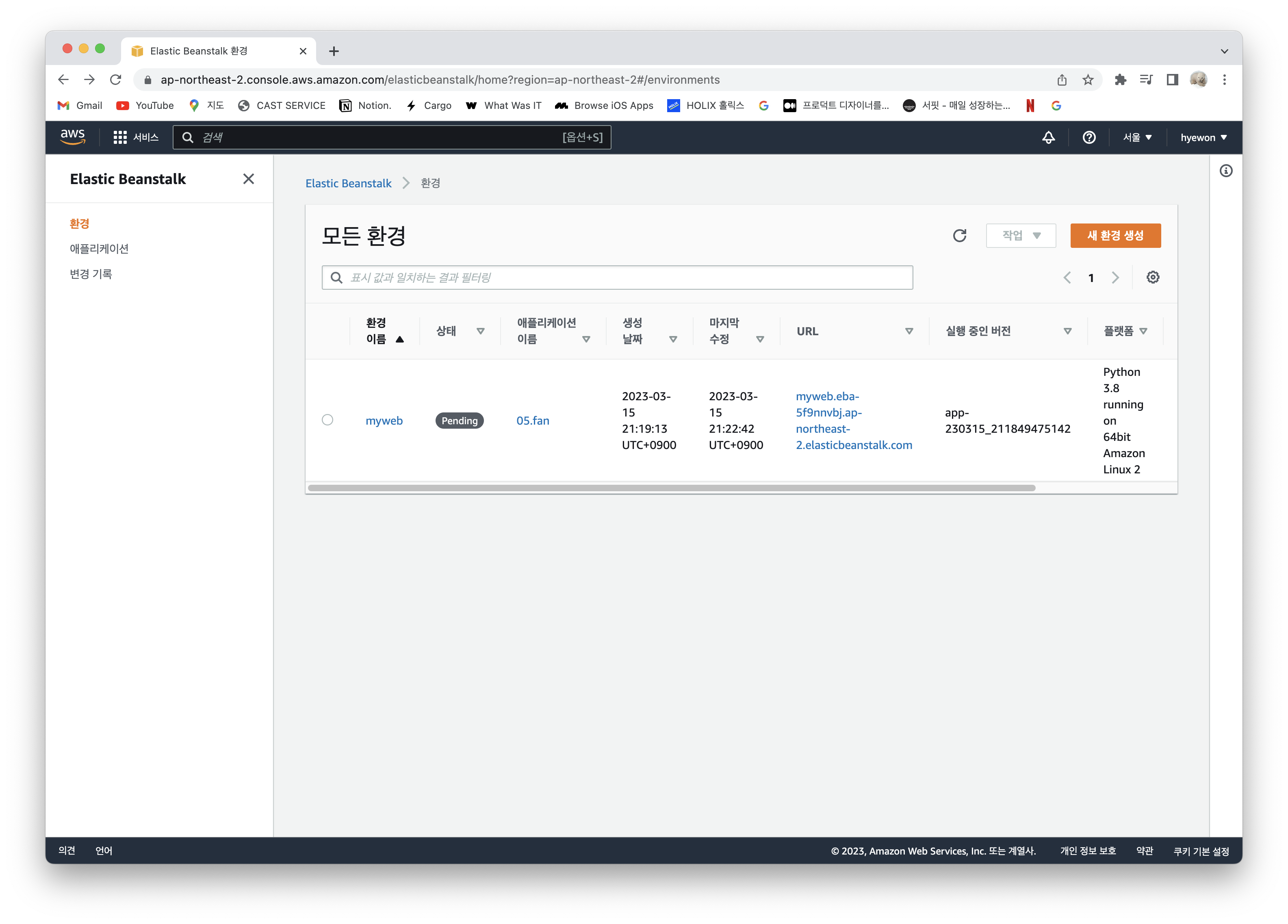Open 쿠키 기본 설정 cookie preferences
Viewport: 1288px width, 924px height.
pyautogui.click(x=1201, y=851)
